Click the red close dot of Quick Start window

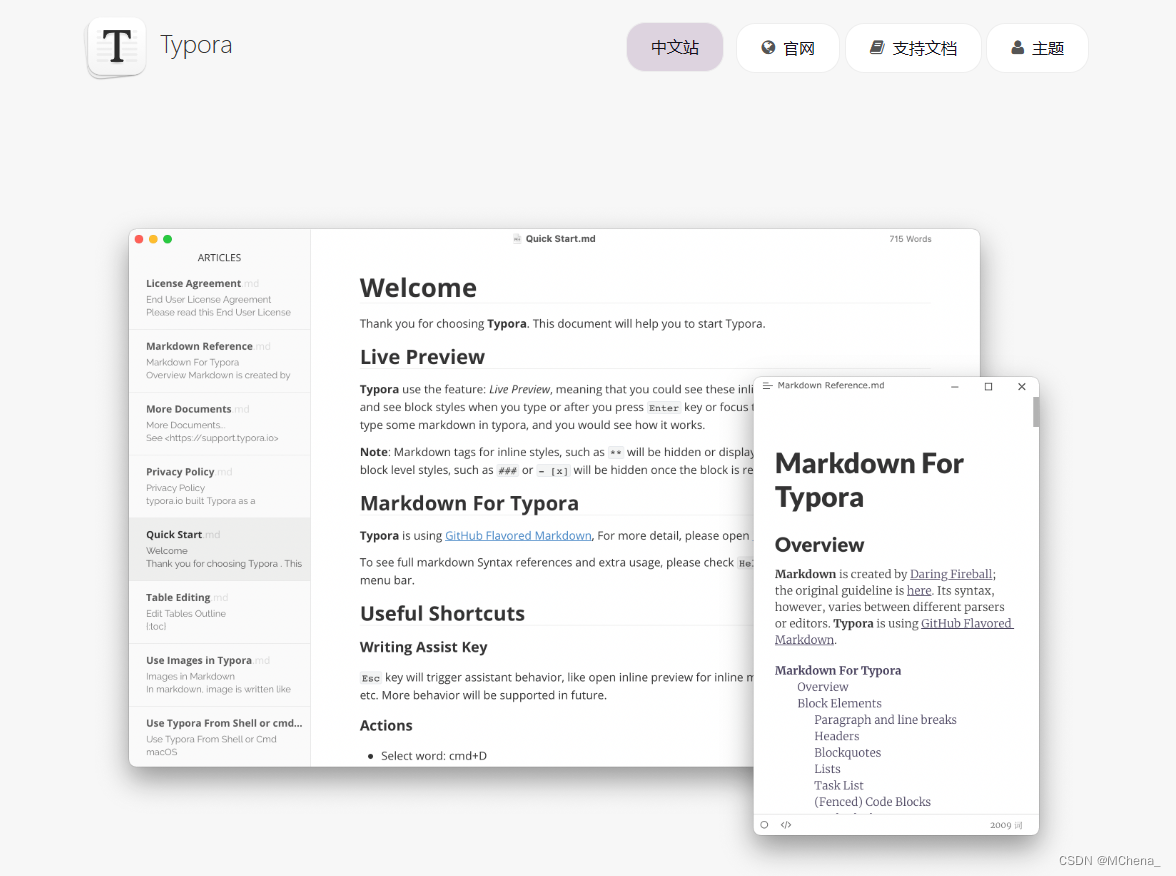tap(139, 239)
